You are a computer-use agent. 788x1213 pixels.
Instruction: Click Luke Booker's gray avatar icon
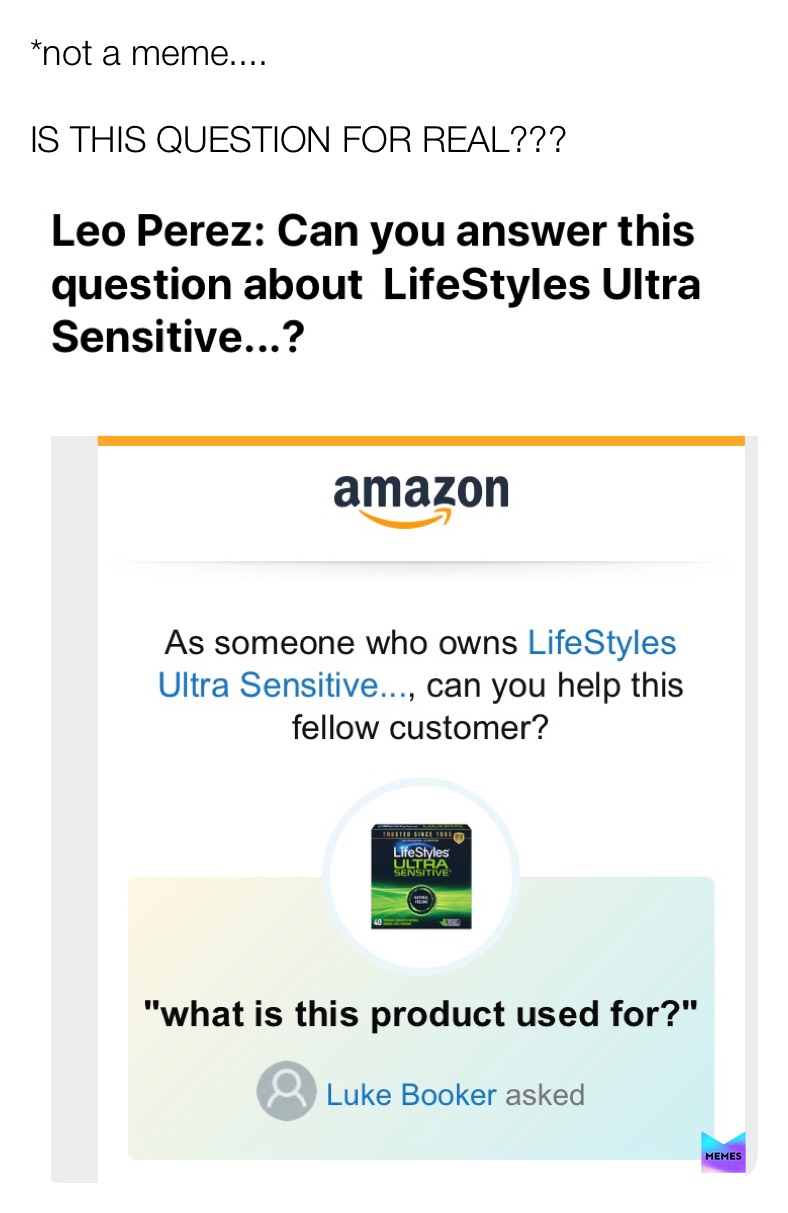click(x=286, y=1092)
